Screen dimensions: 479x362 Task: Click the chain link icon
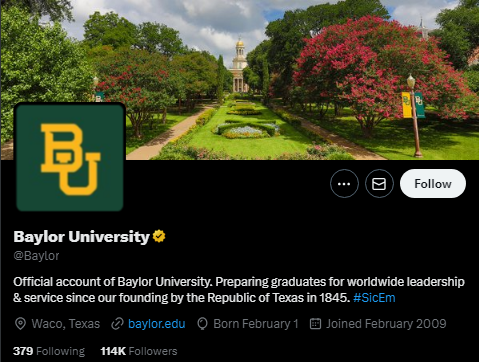click(117, 324)
